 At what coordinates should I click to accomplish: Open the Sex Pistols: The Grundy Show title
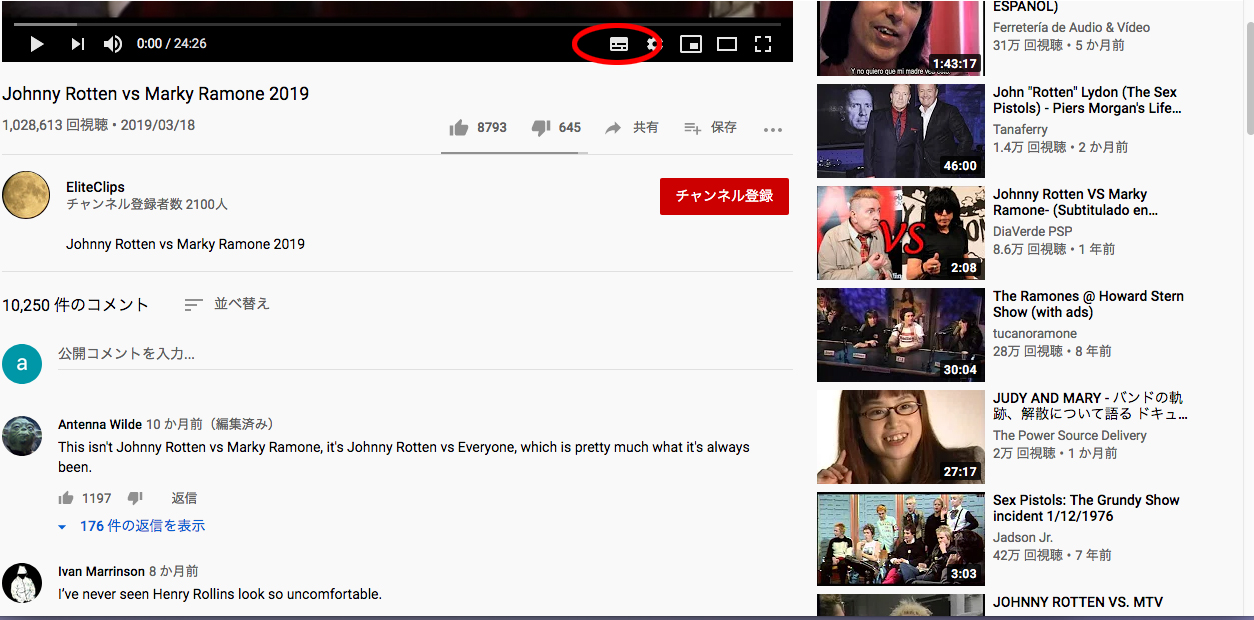1086,508
